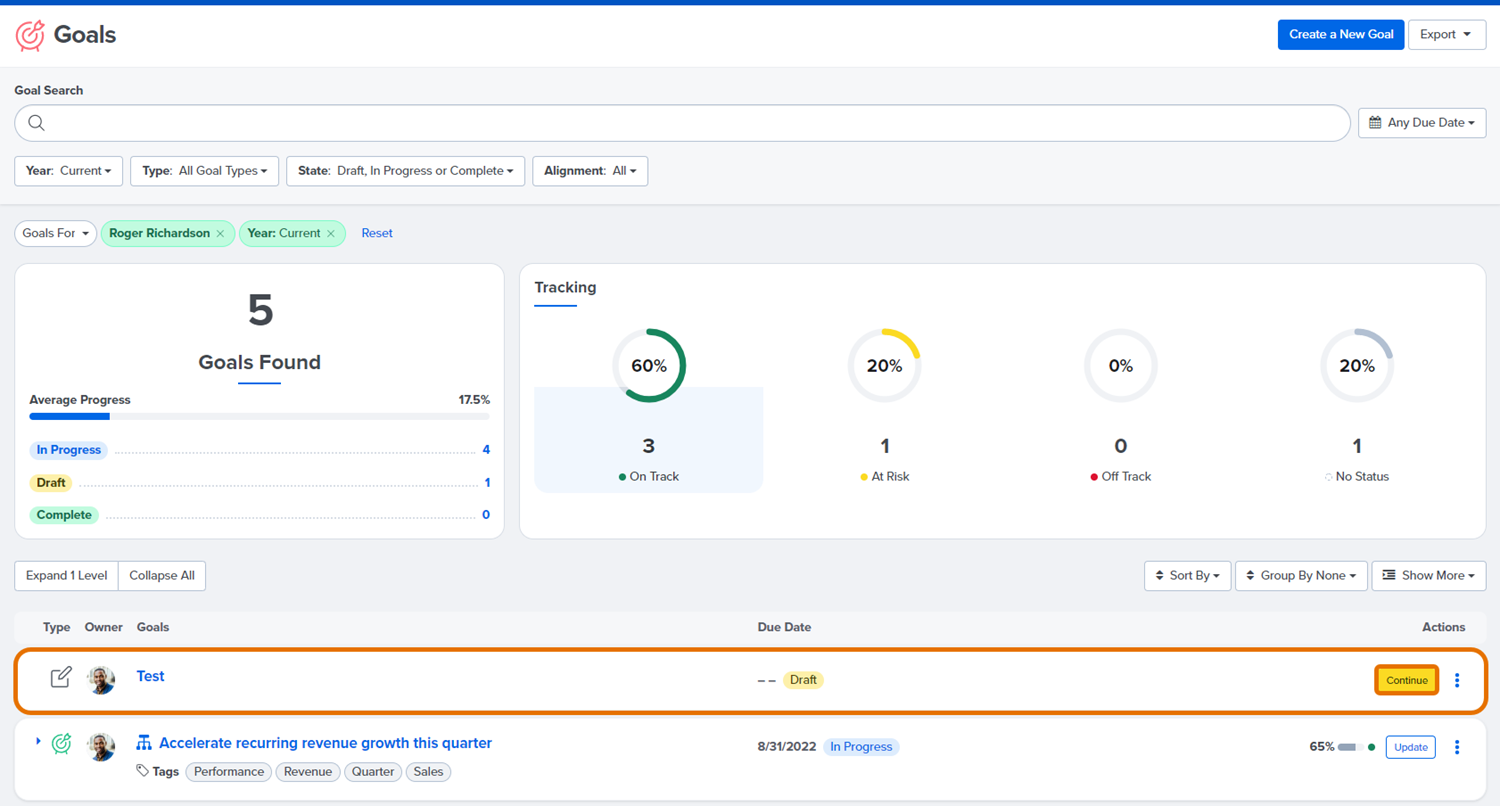Click the Tags label icon
This screenshot has height=806, width=1500.
(143, 771)
